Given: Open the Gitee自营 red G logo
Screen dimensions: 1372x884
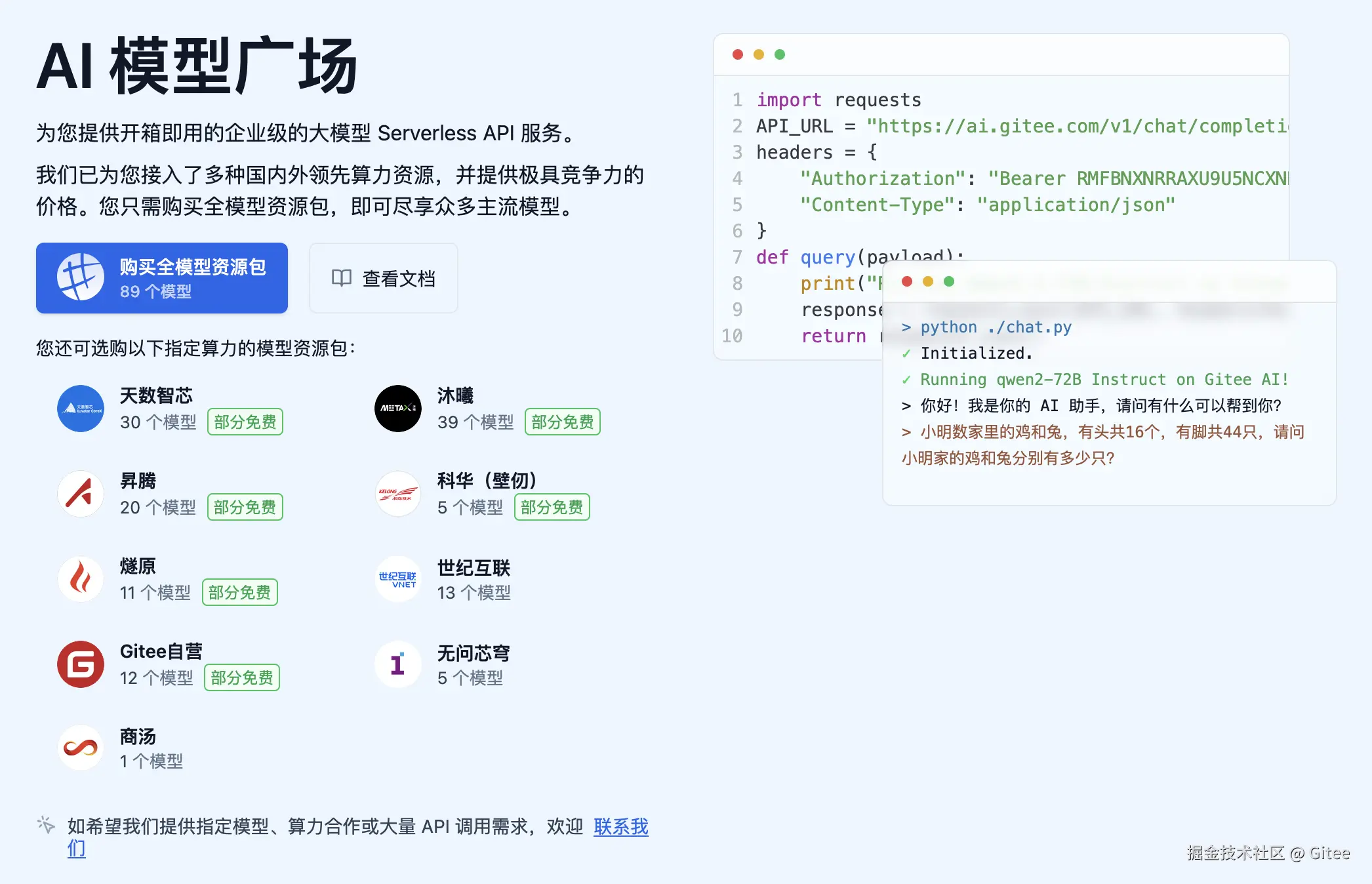Looking at the screenshot, I should click(x=80, y=664).
